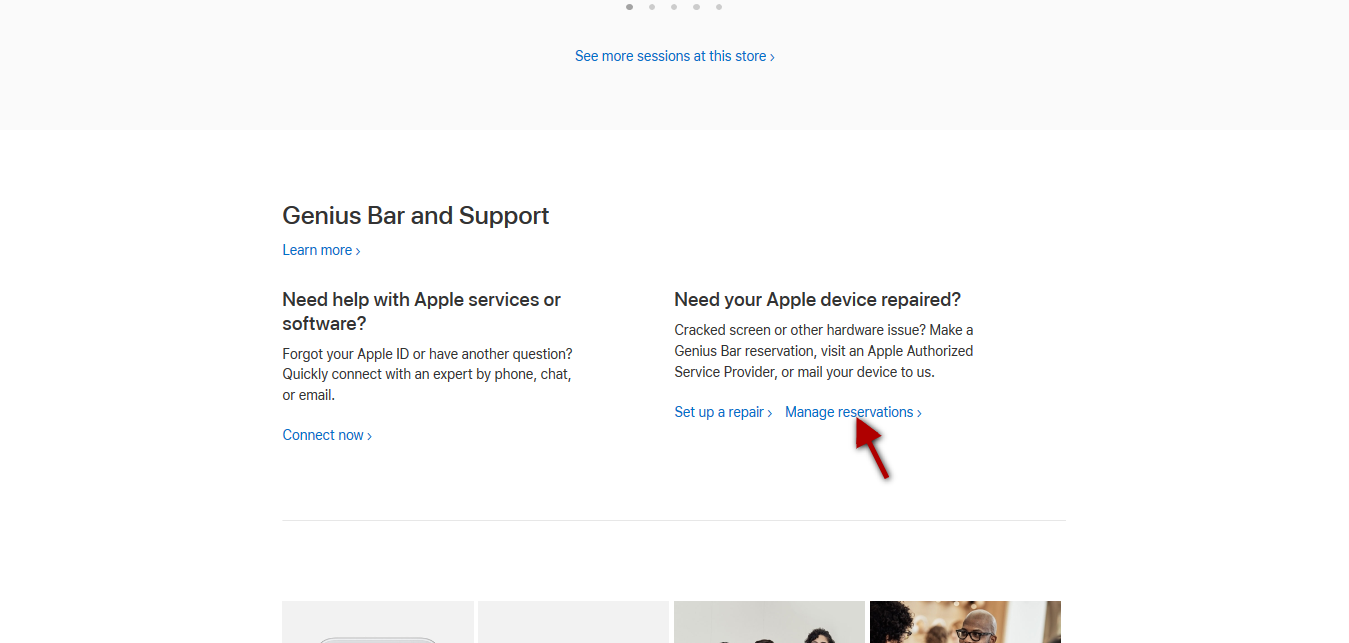The height and width of the screenshot is (643, 1349).
Task: Click the Need your Apple device repaired heading
Action: click(x=817, y=300)
